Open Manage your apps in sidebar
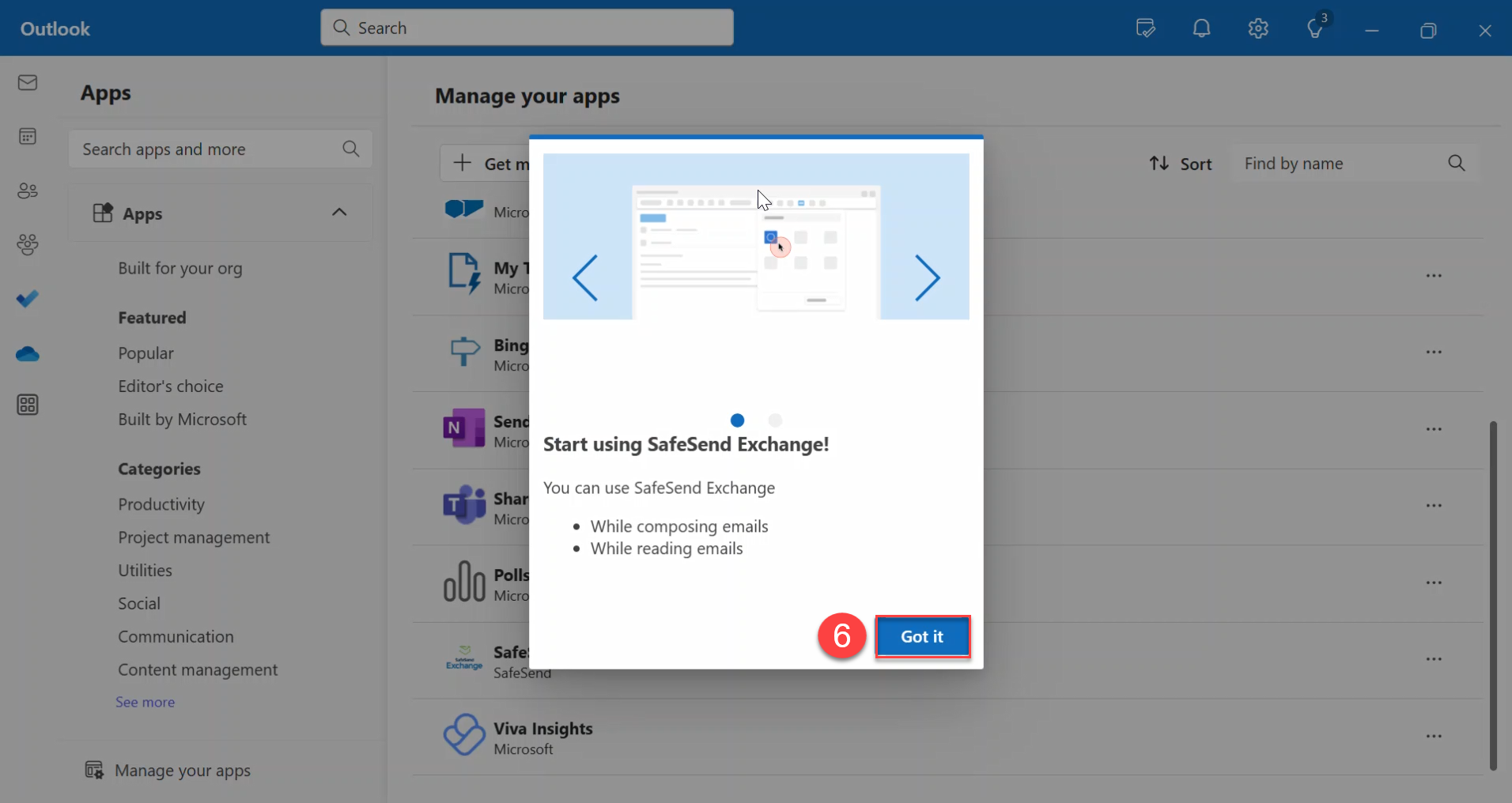Image resolution: width=1512 pixels, height=803 pixels. 168,771
